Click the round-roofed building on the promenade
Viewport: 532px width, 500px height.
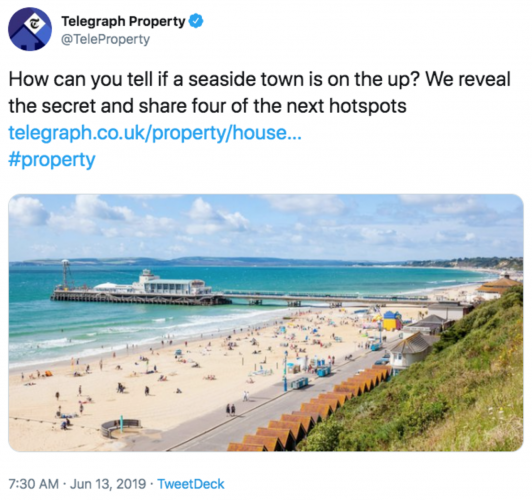tap(499, 287)
